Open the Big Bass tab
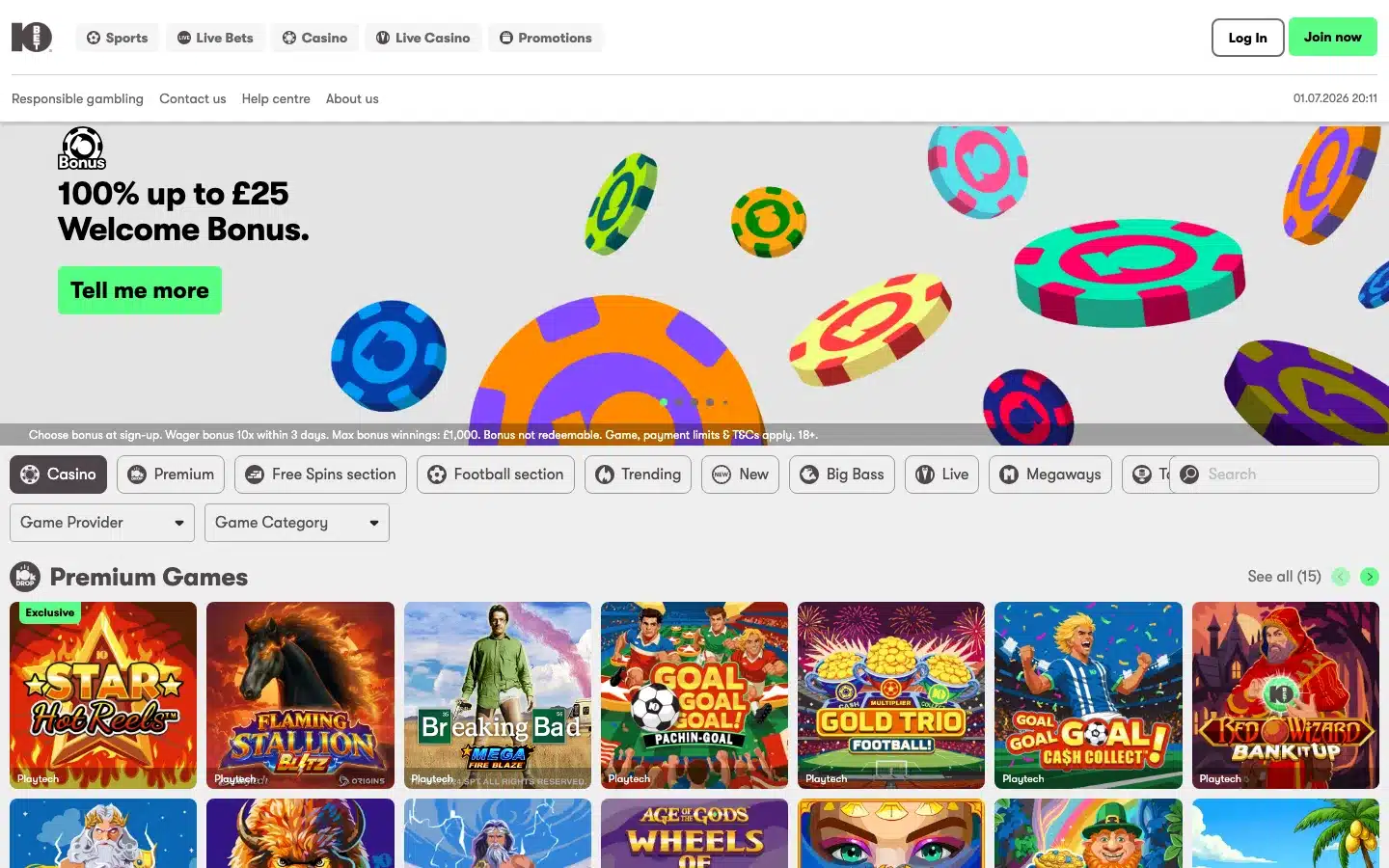The image size is (1389, 868). pyautogui.click(x=842, y=475)
